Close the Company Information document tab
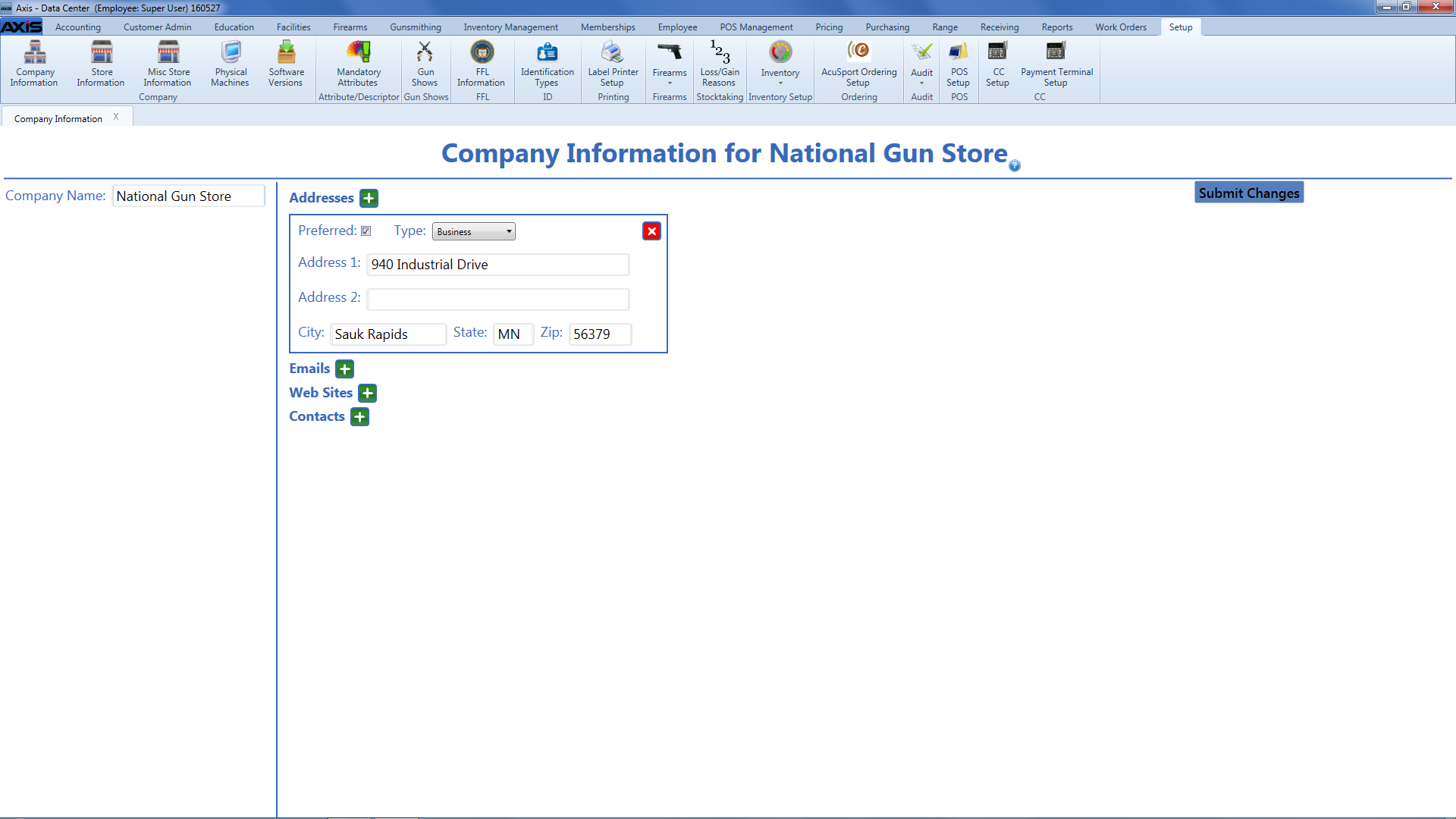 point(116,117)
